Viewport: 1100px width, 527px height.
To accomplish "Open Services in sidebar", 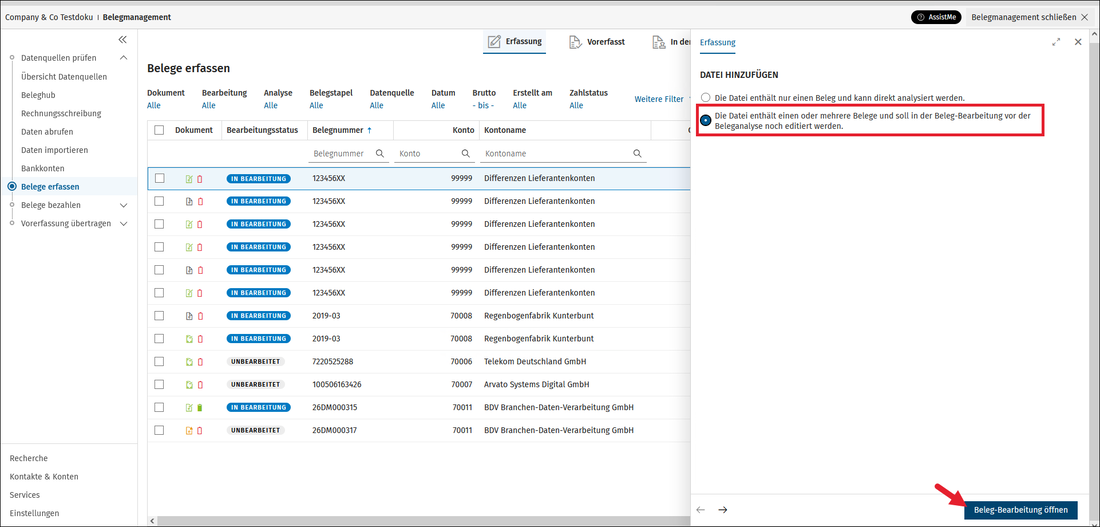I will (25, 495).
